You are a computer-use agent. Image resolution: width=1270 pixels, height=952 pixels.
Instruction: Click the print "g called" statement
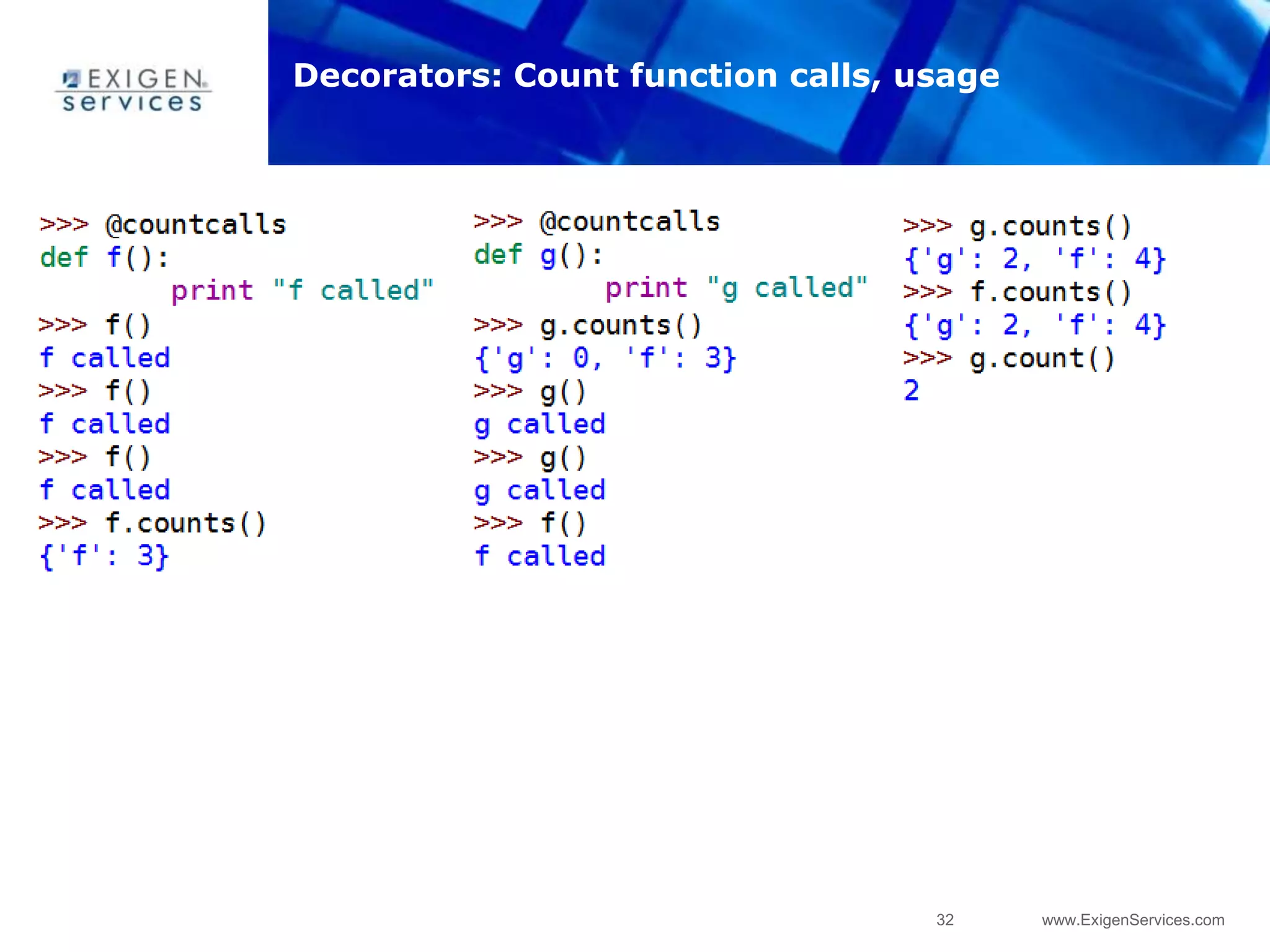point(736,288)
